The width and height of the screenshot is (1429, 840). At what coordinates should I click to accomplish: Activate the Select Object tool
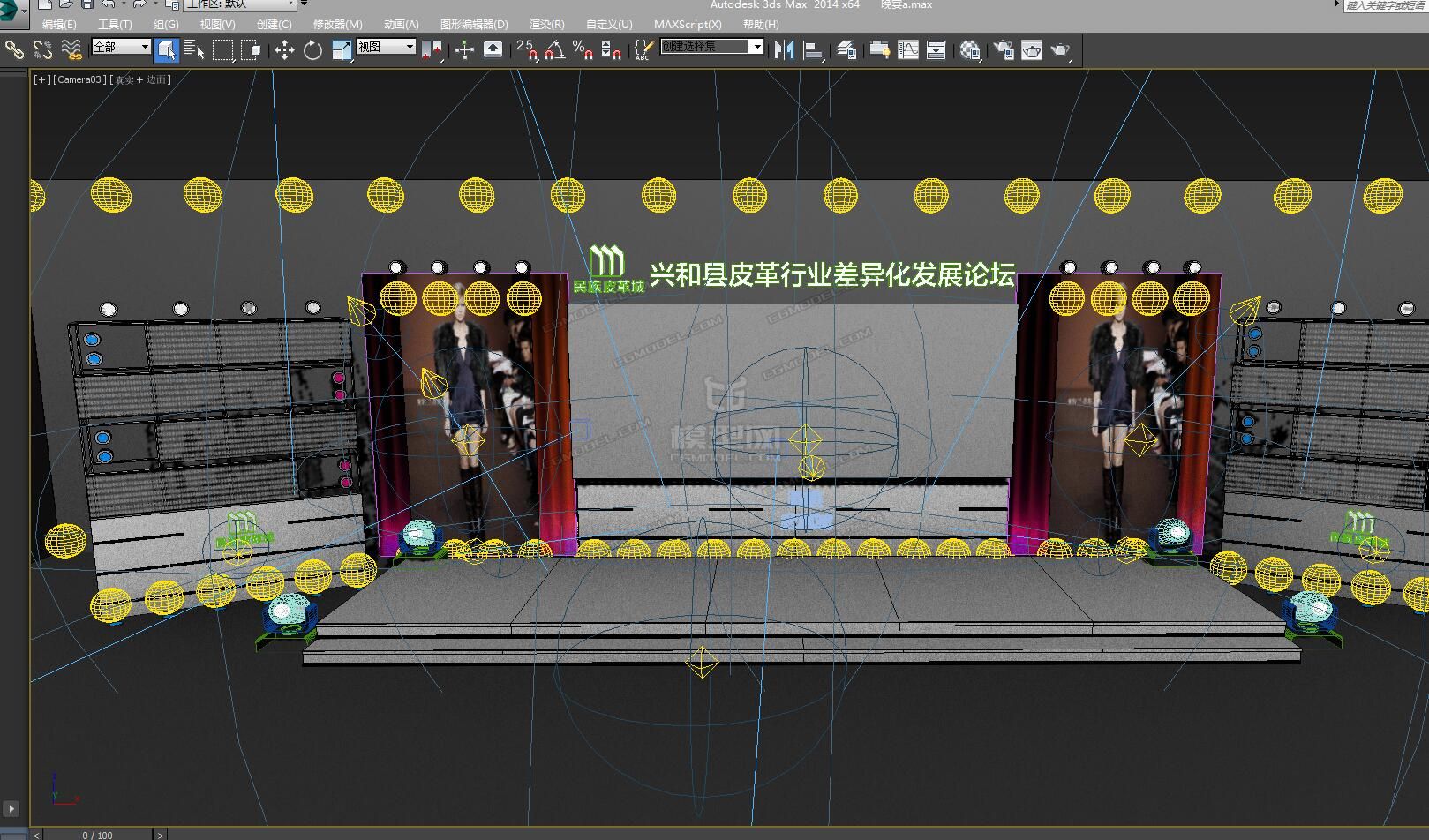tap(166, 50)
